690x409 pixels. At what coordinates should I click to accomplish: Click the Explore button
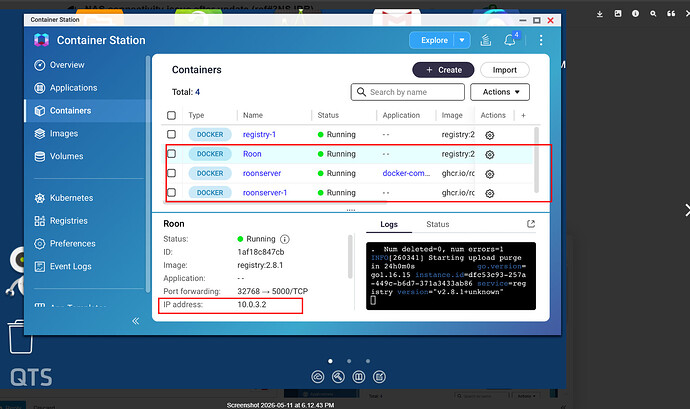[434, 40]
